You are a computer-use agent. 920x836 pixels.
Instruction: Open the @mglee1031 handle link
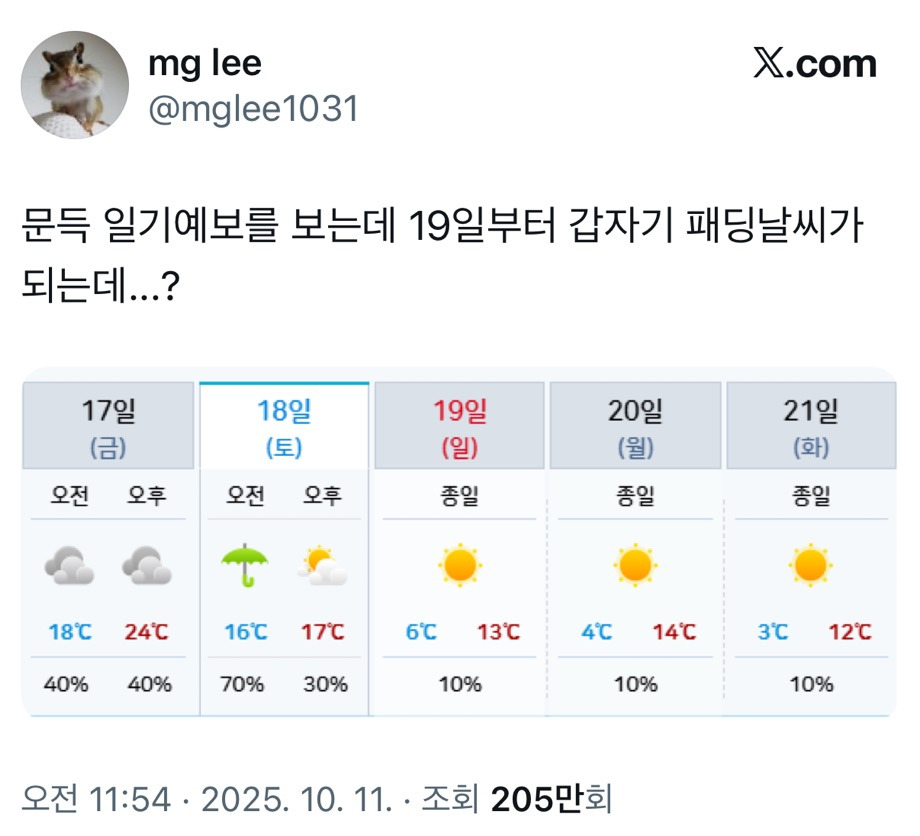tap(253, 109)
